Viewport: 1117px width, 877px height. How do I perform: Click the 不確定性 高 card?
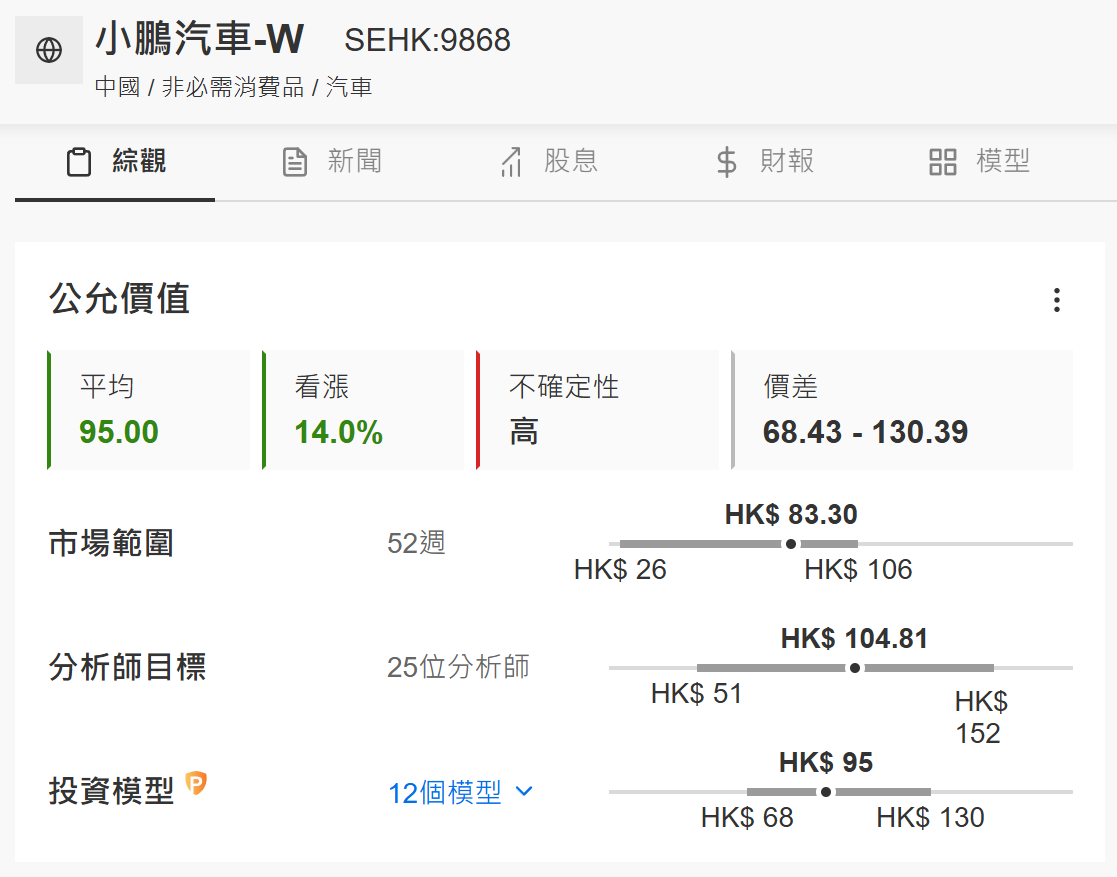pos(597,410)
